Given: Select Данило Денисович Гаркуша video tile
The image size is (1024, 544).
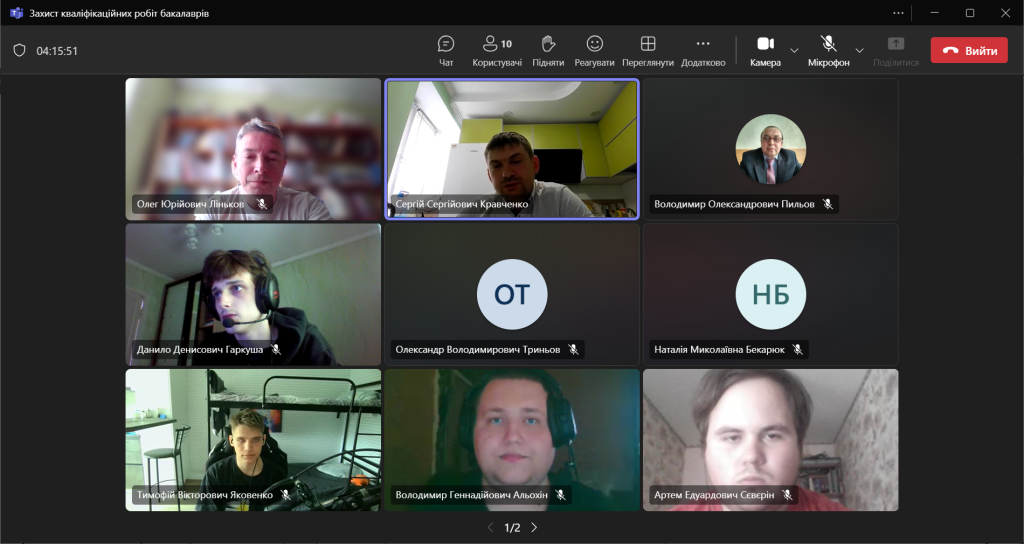Looking at the screenshot, I should pyautogui.click(x=253, y=295).
